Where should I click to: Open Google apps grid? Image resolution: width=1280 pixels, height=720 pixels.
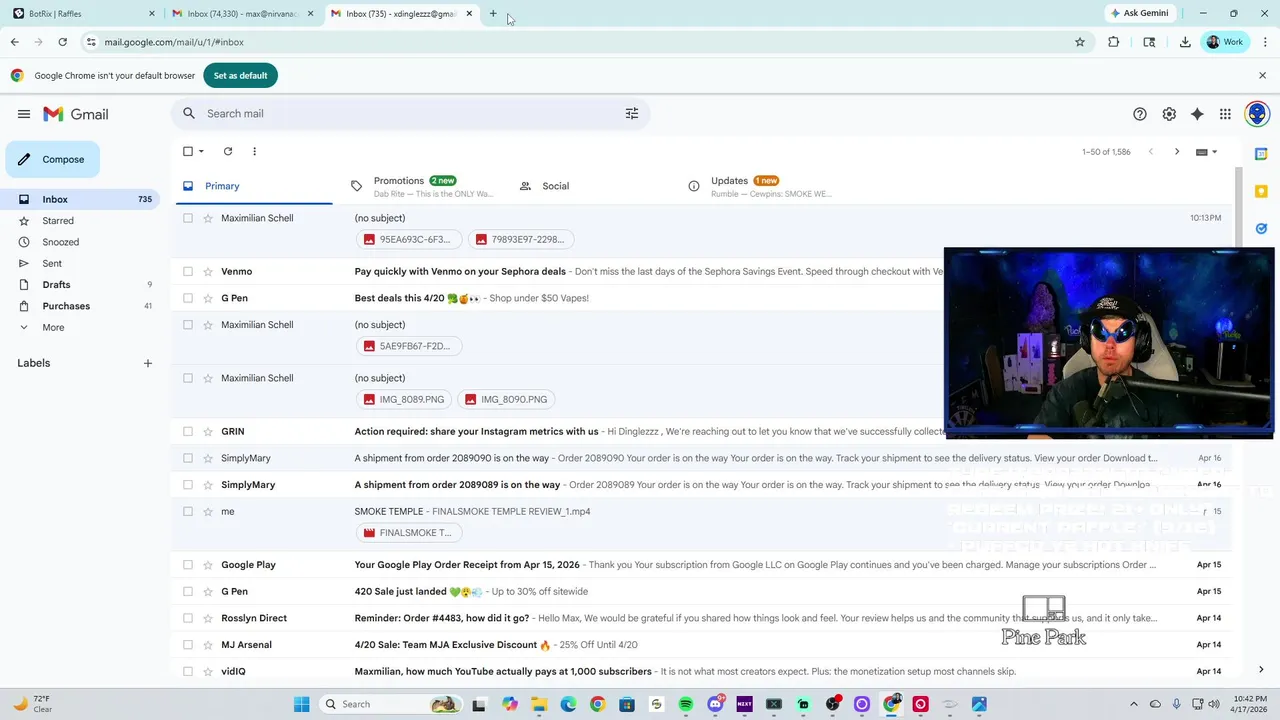pos(1225,114)
